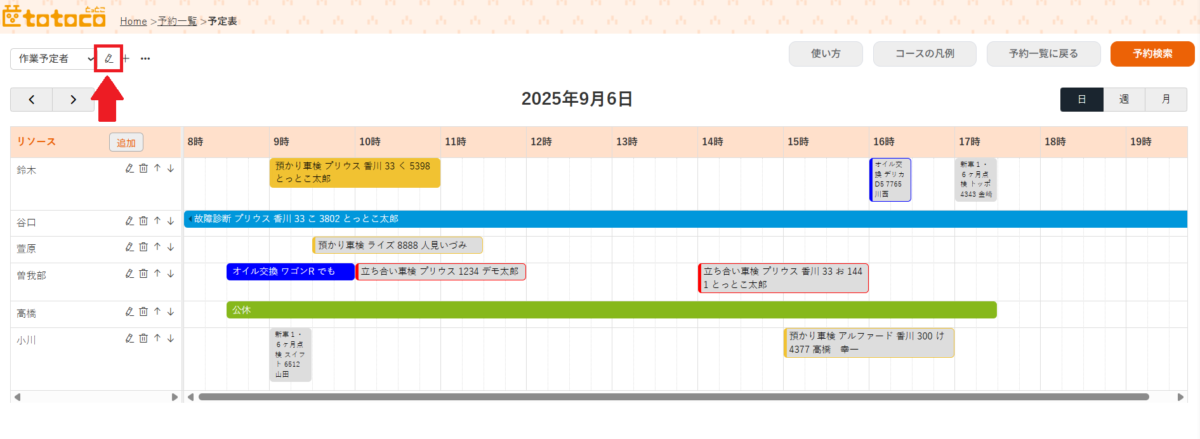Viewport: 1200px width, 439px height.
Task: Select the 日 day view
Action: [x=1082, y=99]
